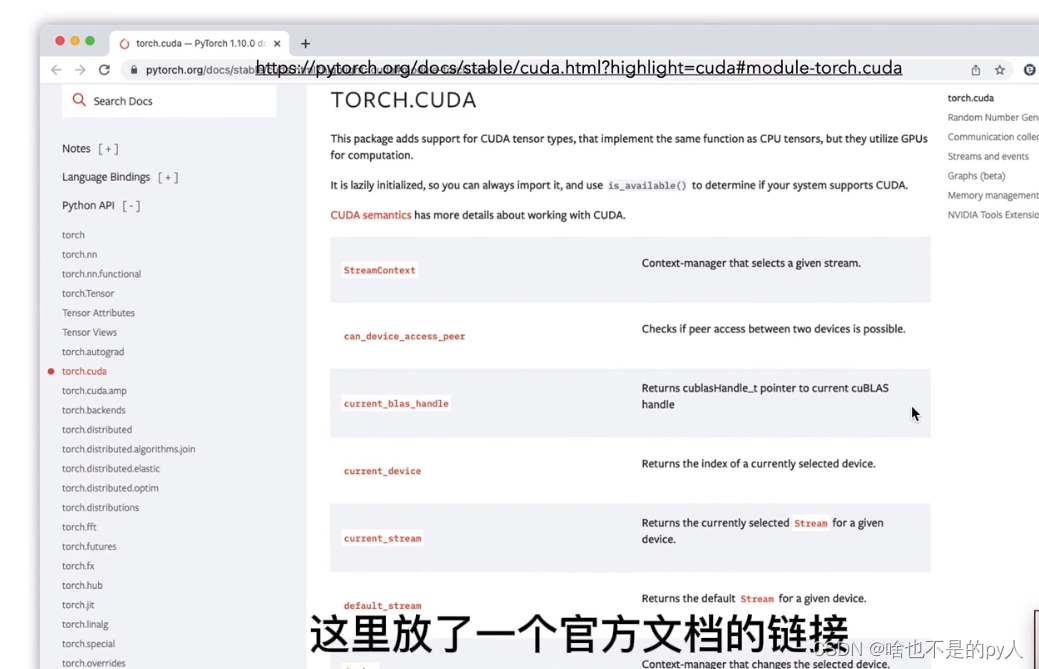The width and height of the screenshot is (1039, 669).
Task: Open torch.autograd sidebar link
Action: 93,352
